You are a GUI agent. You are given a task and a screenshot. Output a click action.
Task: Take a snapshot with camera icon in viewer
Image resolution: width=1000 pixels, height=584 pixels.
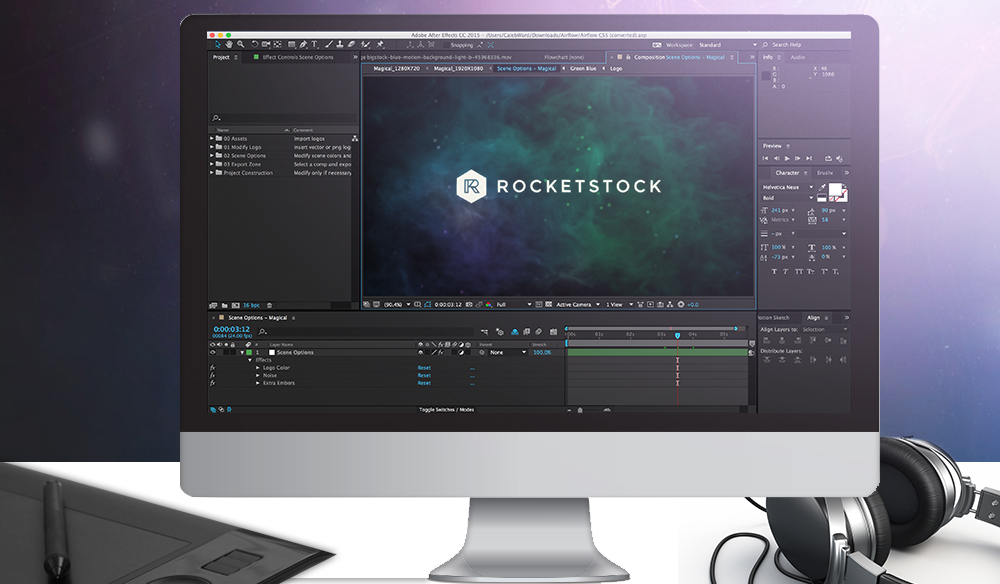[x=469, y=305]
